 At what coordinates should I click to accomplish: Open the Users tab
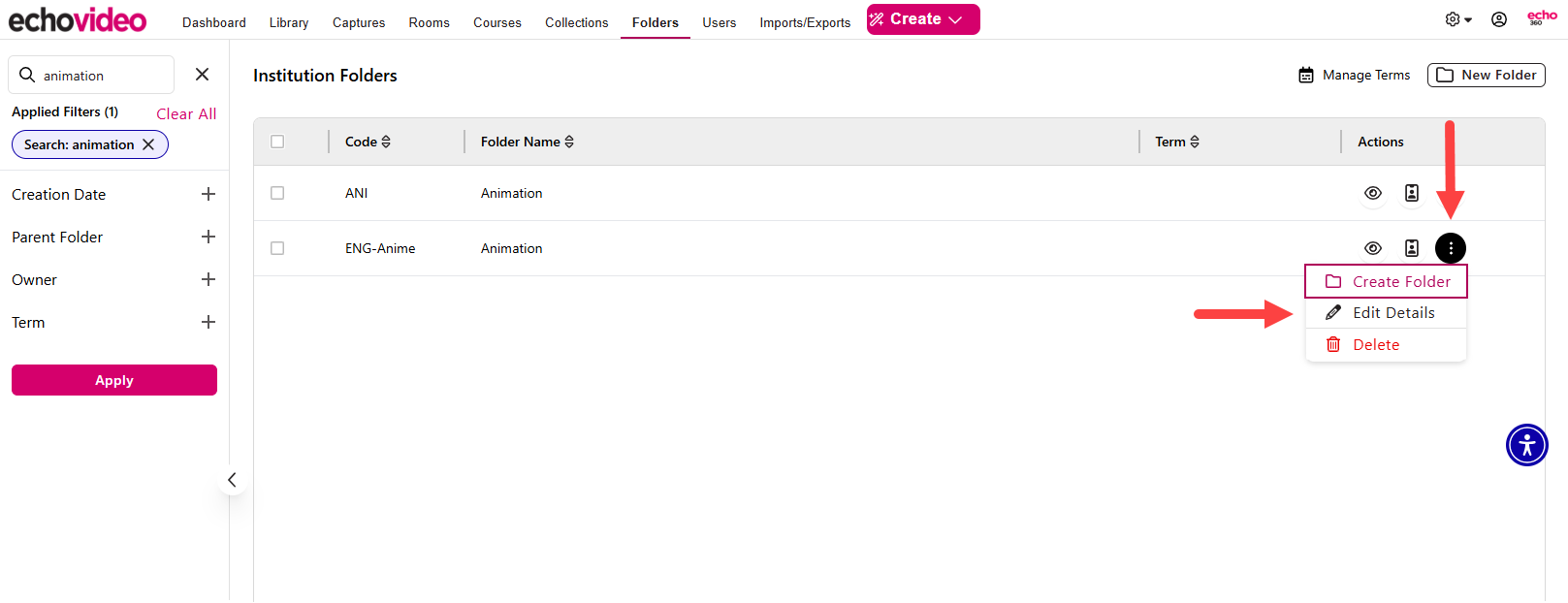[720, 22]
